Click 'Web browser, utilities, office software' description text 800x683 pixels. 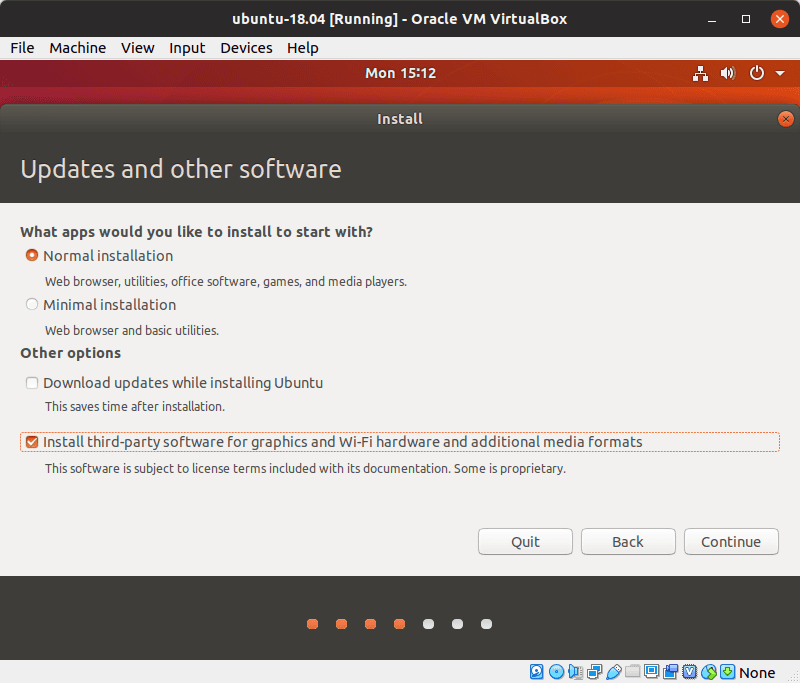tap(226, 282)
